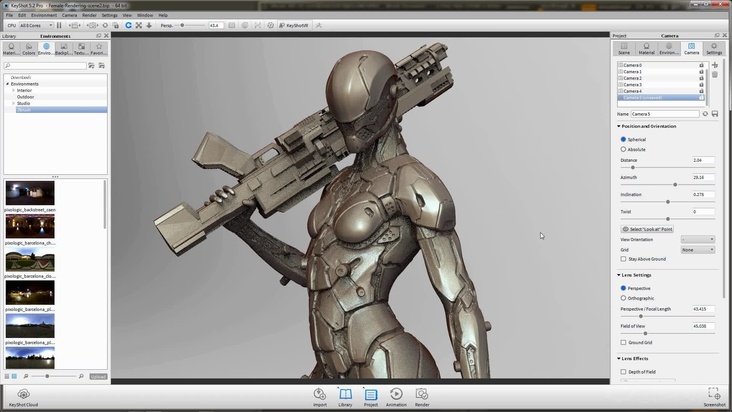Switch library to grid view icon
732x412 pixels.
click(x=14, y=376)
